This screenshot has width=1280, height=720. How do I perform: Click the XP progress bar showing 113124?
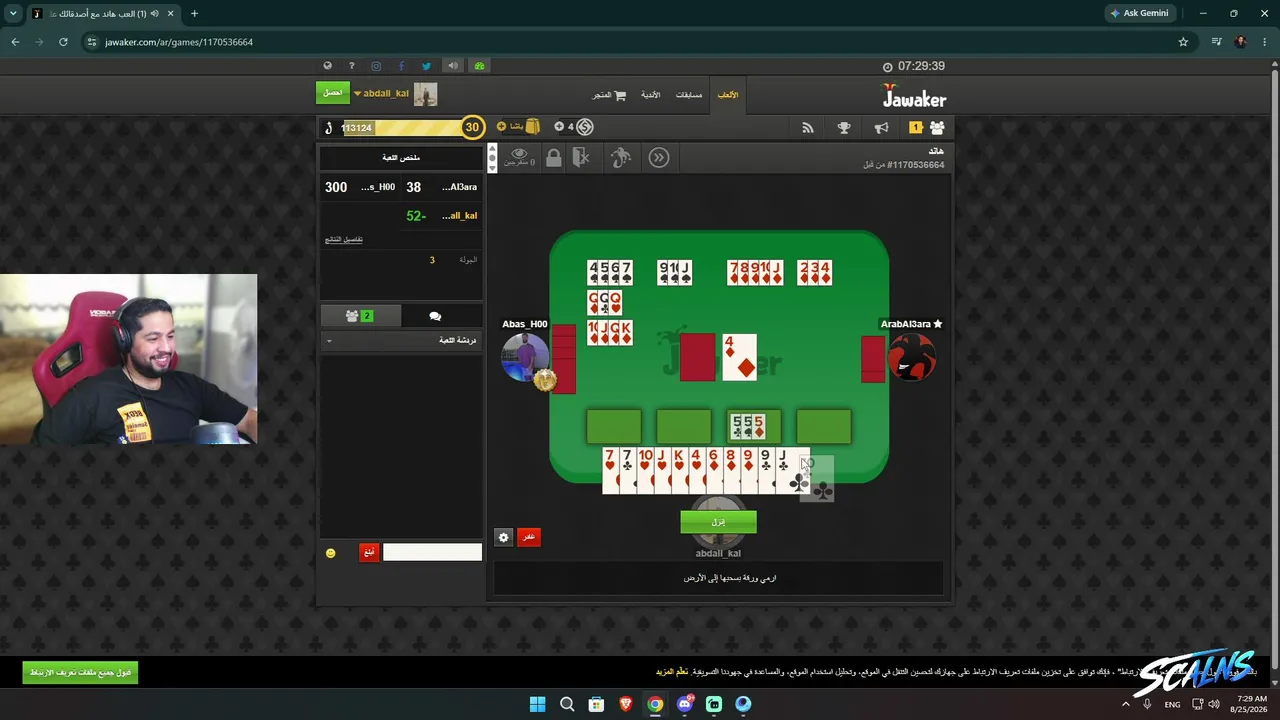click(400, 127)
